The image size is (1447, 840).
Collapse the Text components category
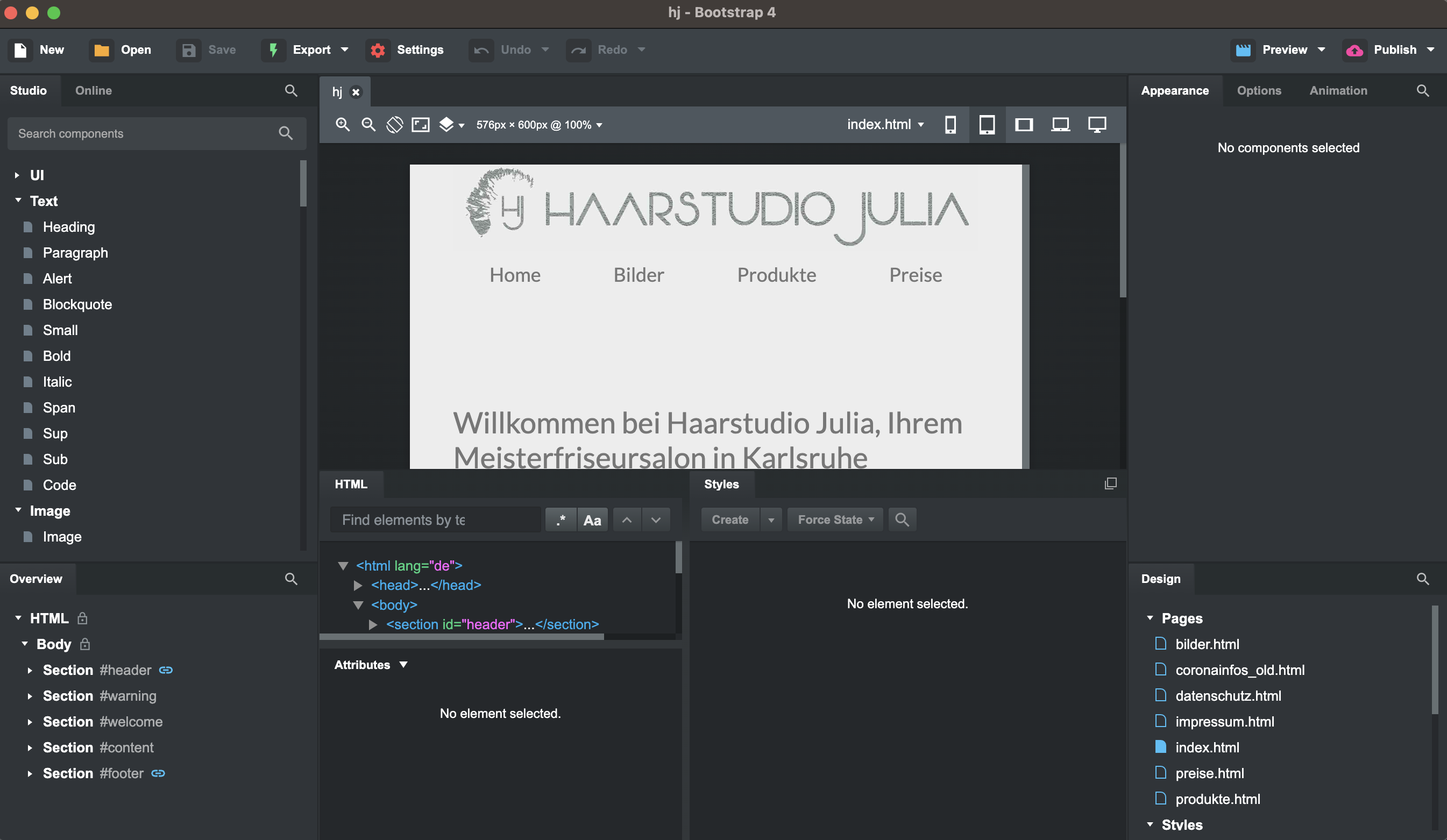[x=17, y=201]
